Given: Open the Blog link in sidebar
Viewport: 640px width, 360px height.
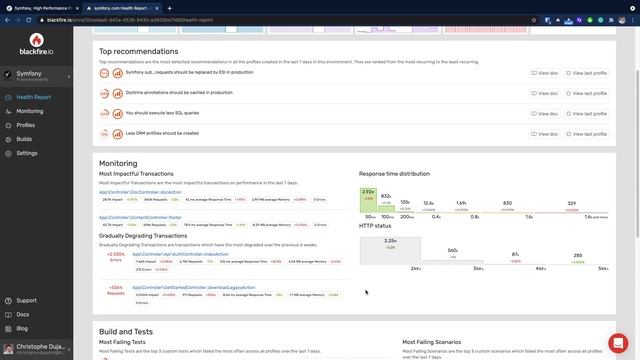Looking at the screenshot, I should (22, 328).
